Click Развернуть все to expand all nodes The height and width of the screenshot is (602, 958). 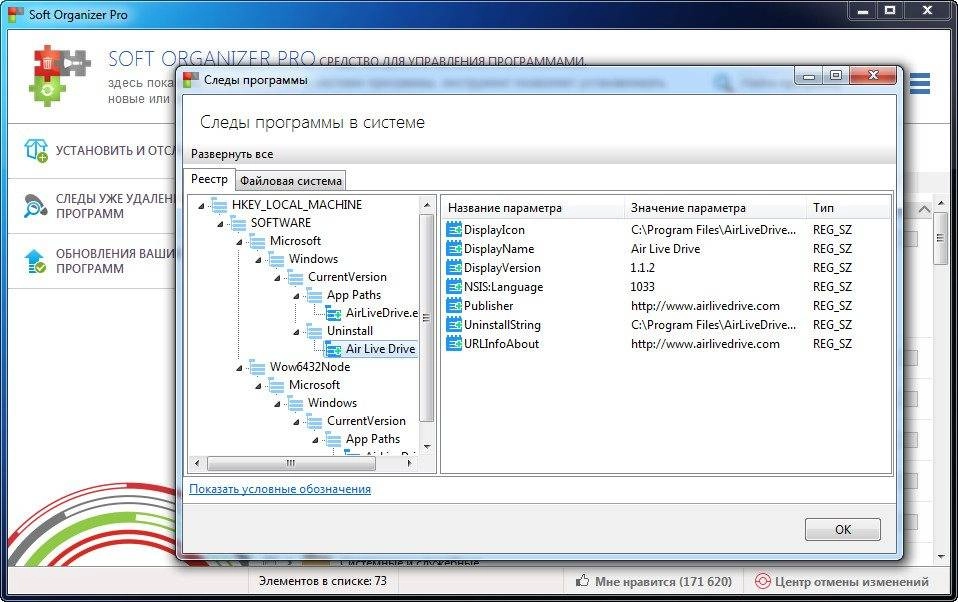(x=232, y=154)
